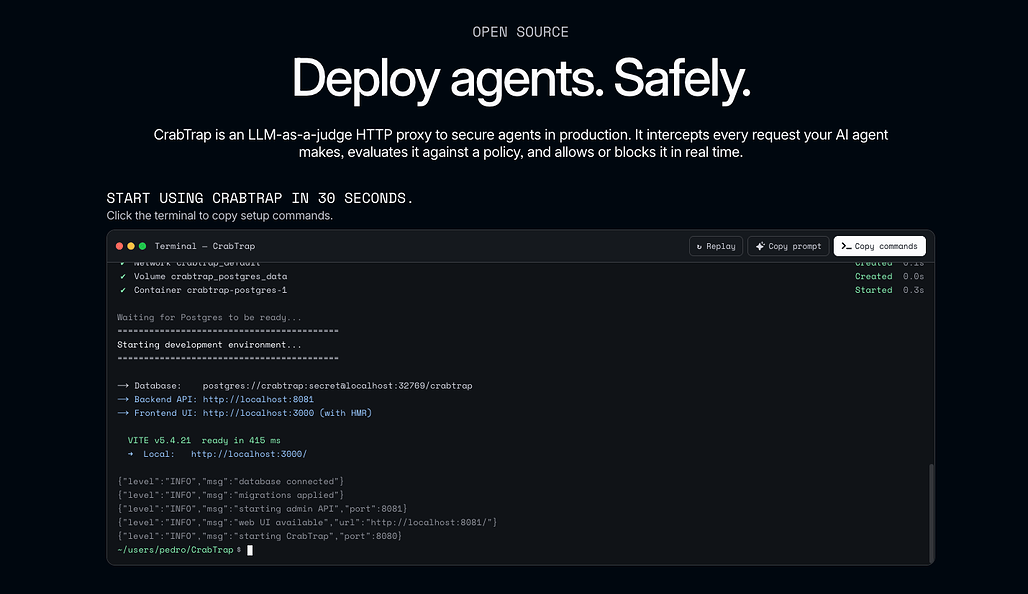The image size is (1028, 594).
Task: Click the CrabTrap description paragraph
Action: coord(521,144)
